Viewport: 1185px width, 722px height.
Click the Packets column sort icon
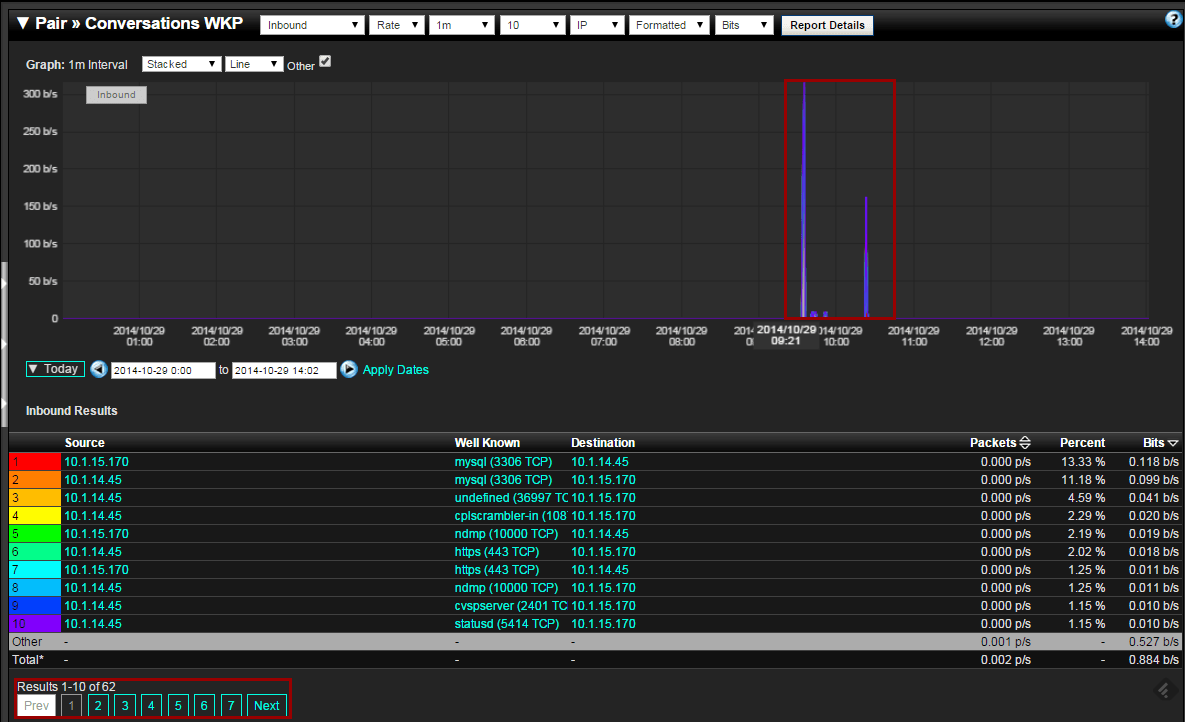pyautogui.click(x=1025, y=442)
